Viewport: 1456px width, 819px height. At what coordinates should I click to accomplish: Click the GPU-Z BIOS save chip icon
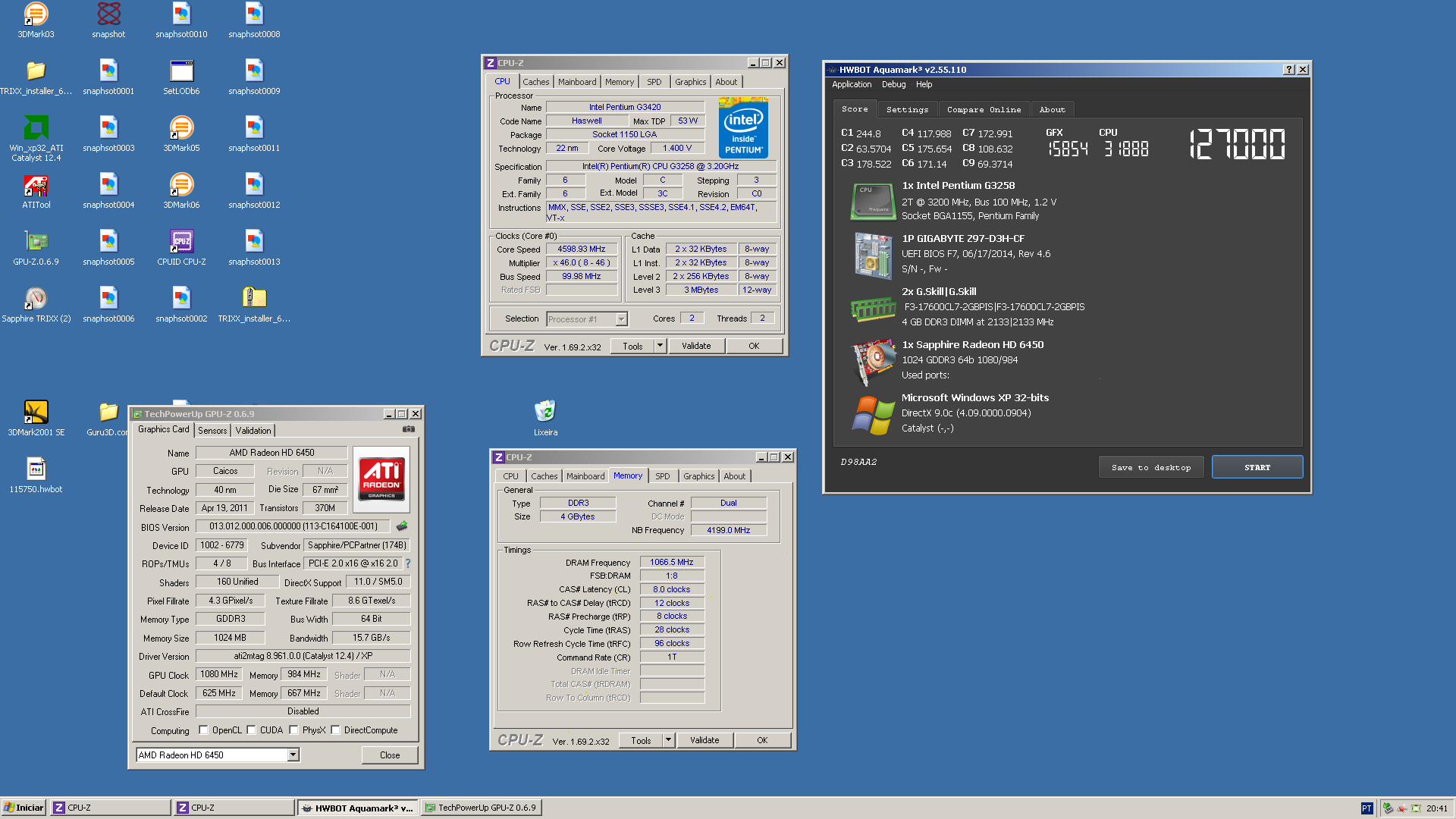coord(402,526)
